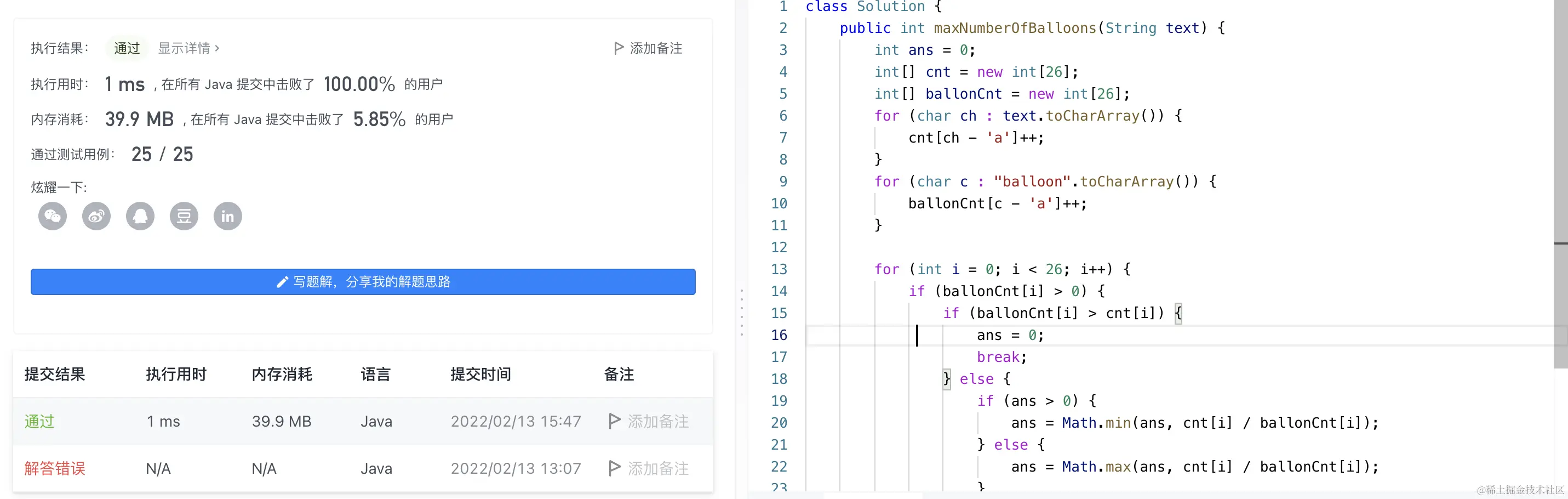Click the 备注 column header
The width and height of the screenshot is (1568, 499).
tap(619, 374)
